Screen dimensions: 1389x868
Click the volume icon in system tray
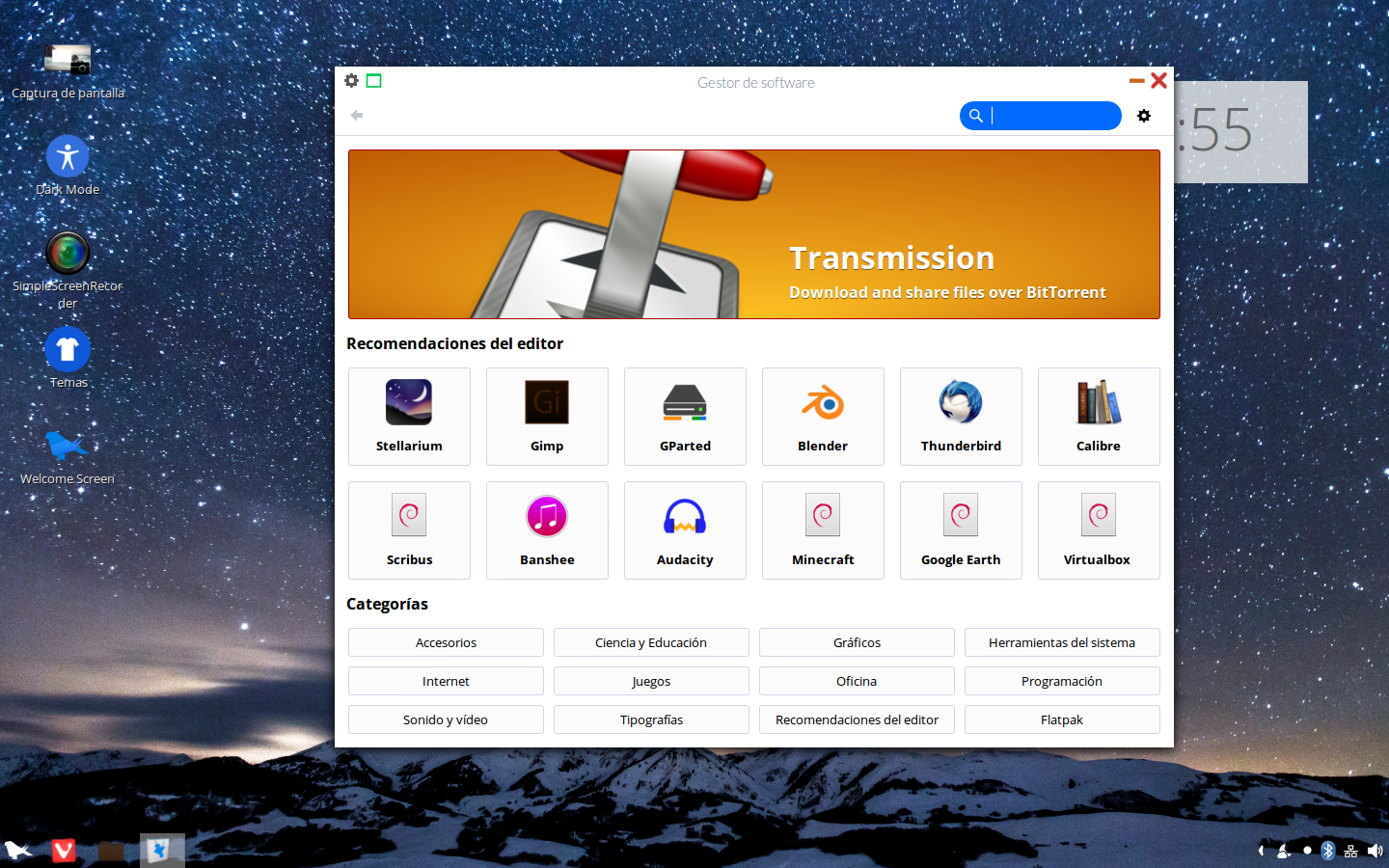(1375, 851)
